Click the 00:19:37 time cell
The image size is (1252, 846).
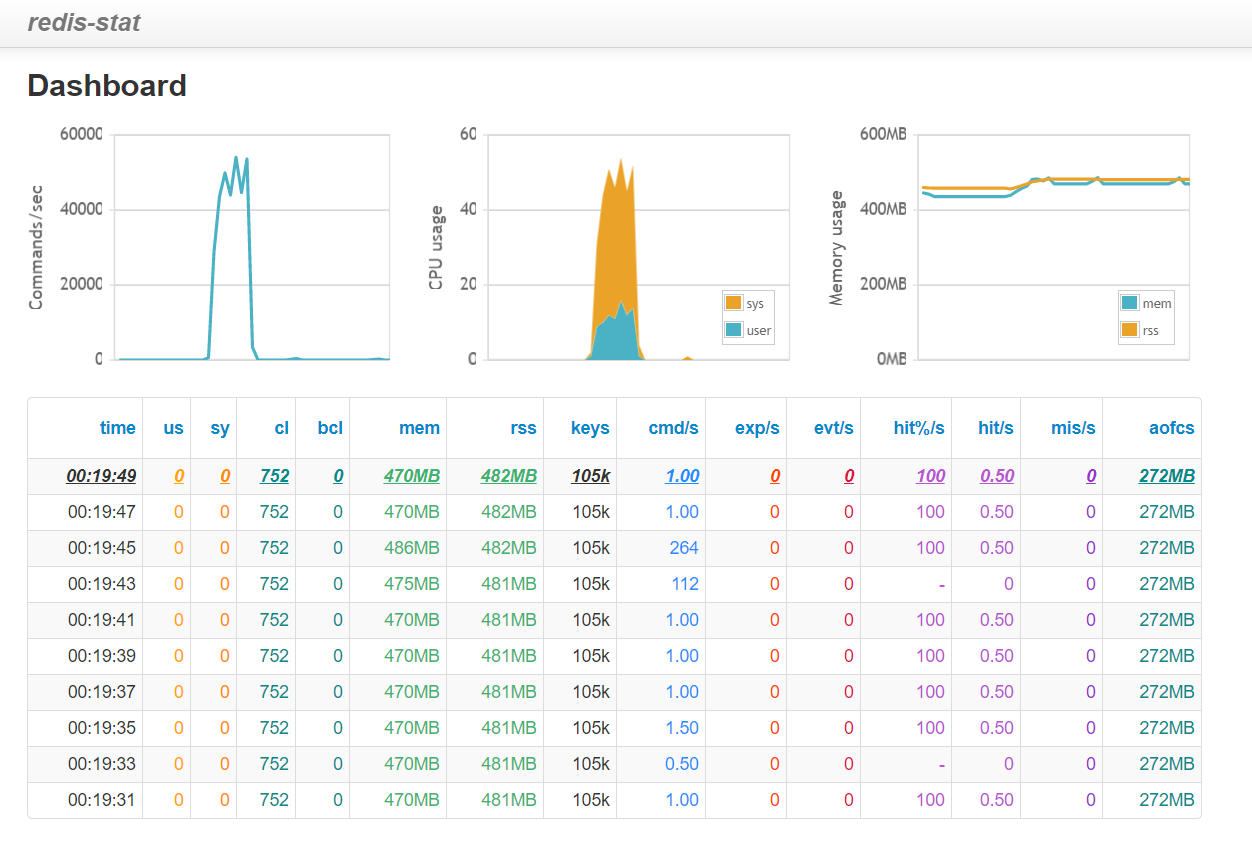(101, 692)
